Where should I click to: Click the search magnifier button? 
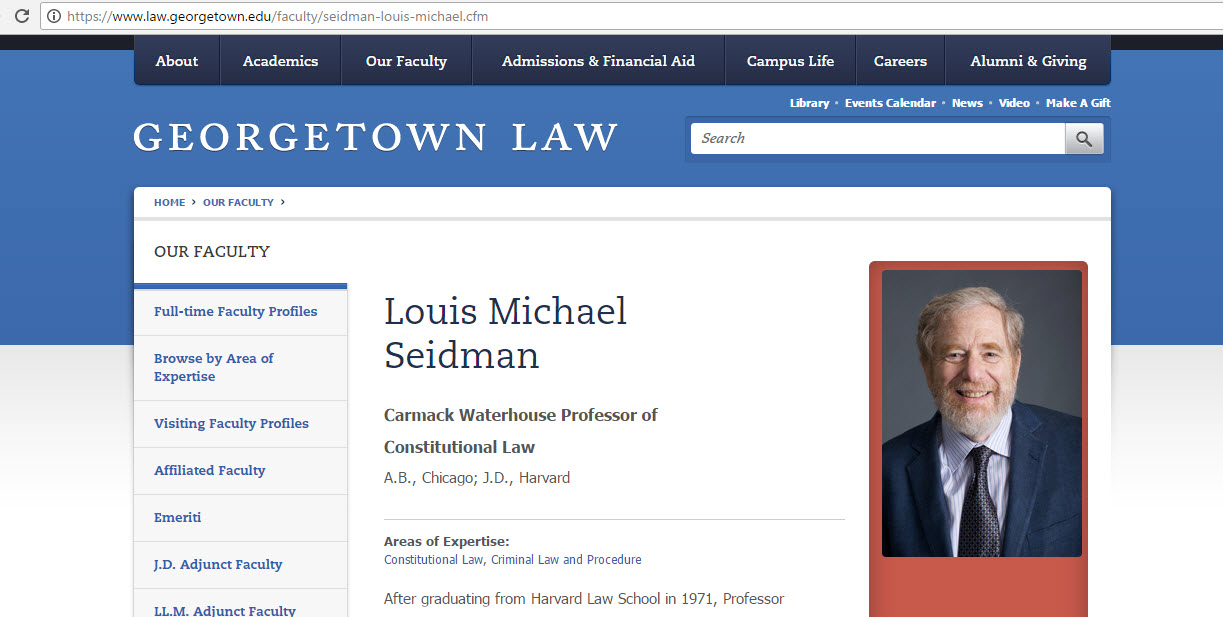click(1084, 139)
